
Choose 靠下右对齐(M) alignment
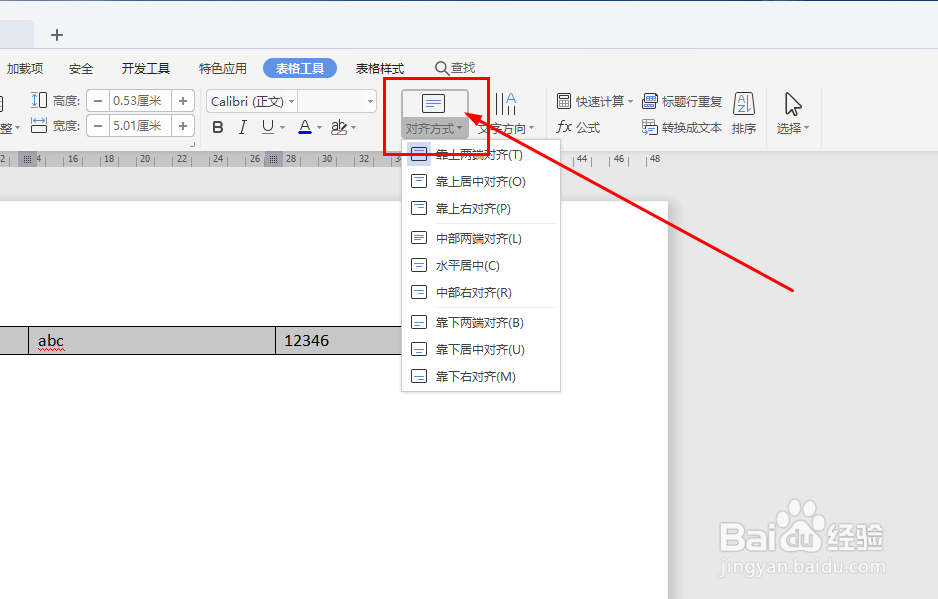pos(481,376)
